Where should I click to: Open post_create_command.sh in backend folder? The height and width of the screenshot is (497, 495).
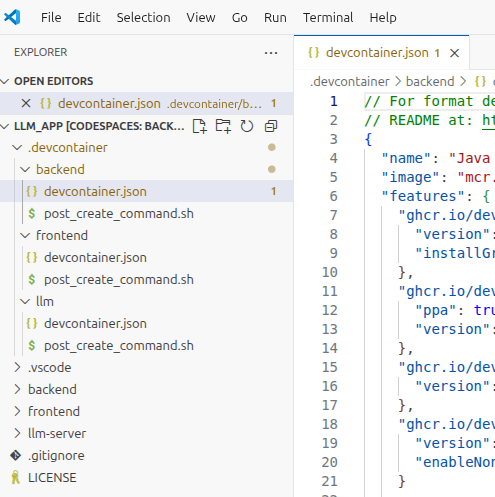tap(119, 213)
